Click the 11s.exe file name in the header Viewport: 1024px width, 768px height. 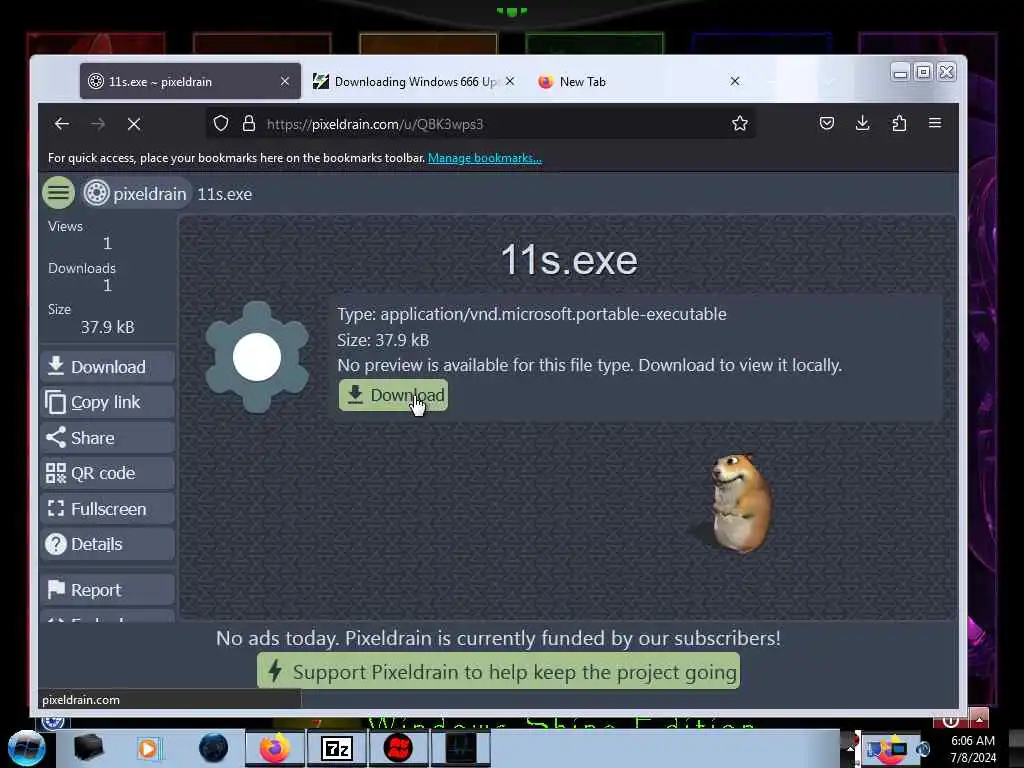pos(225,194)
